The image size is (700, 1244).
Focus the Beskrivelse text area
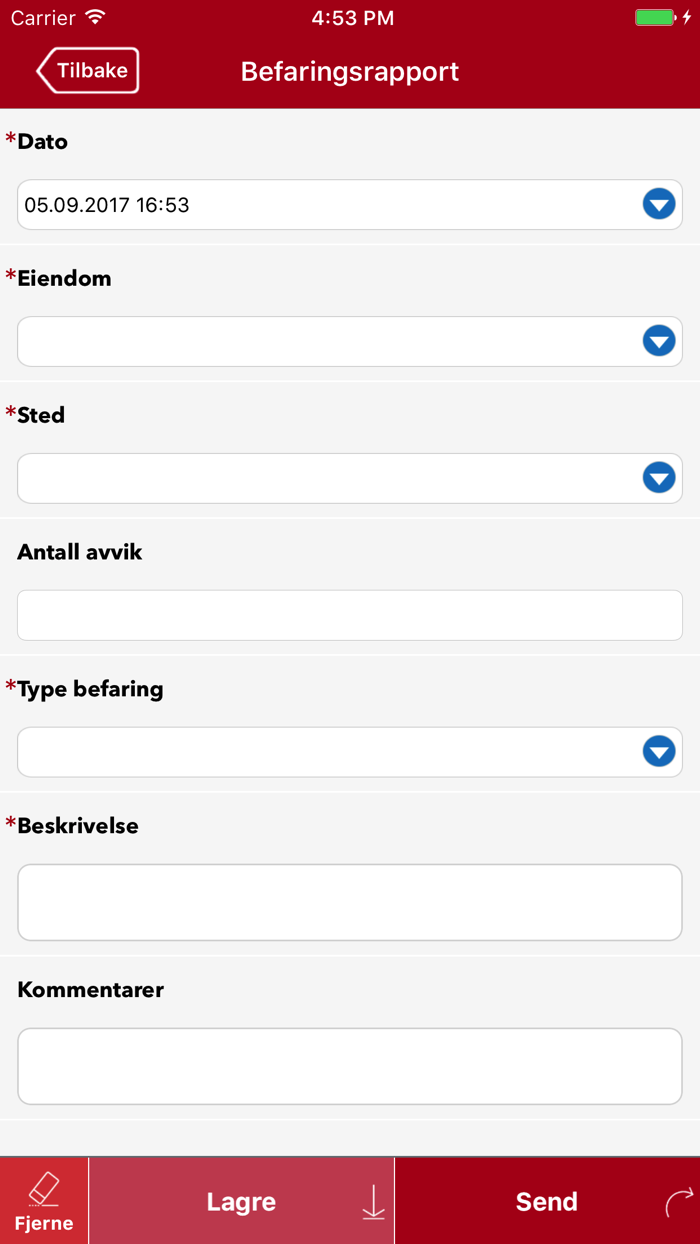pyautogui.click(x=350, y=903)
